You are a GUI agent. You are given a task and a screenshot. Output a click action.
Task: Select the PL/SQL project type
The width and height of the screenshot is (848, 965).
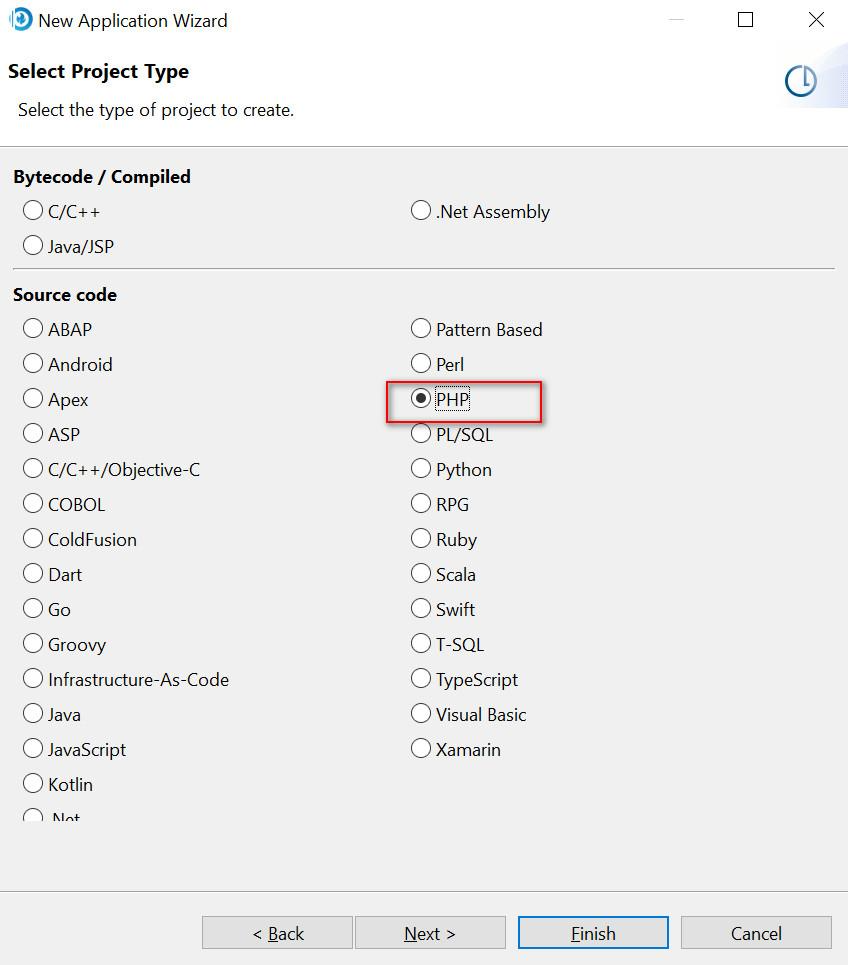point(420,434)
